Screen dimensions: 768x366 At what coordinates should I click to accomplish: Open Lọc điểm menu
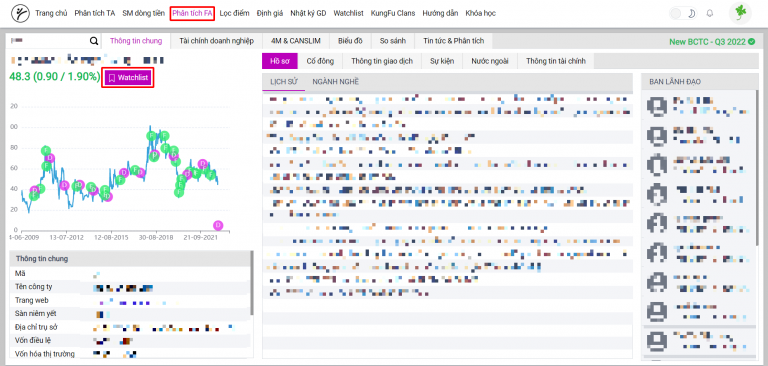[x=234, y=13]
